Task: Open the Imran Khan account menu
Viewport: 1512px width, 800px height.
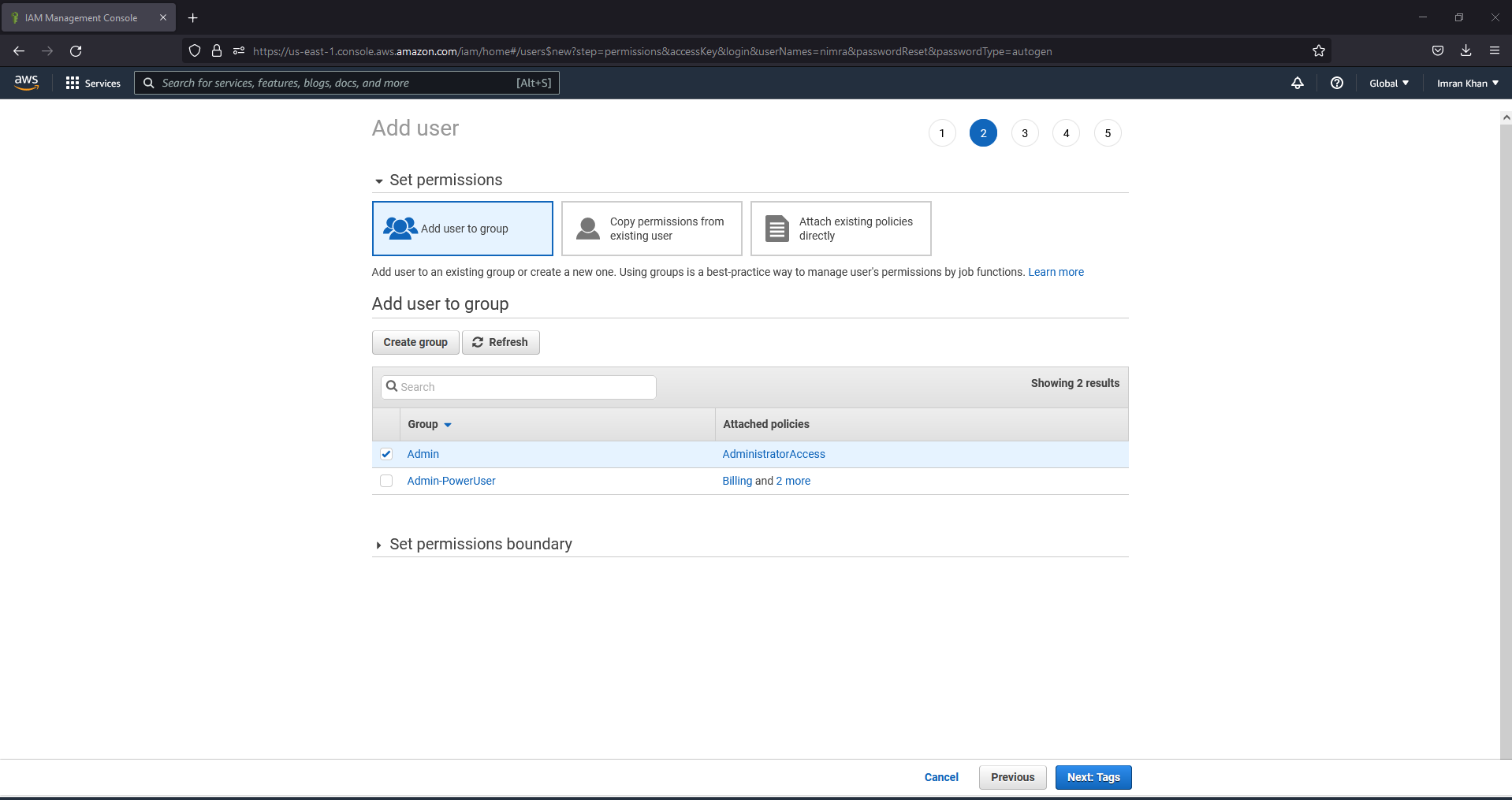Action: click(x=1466, y=83)
